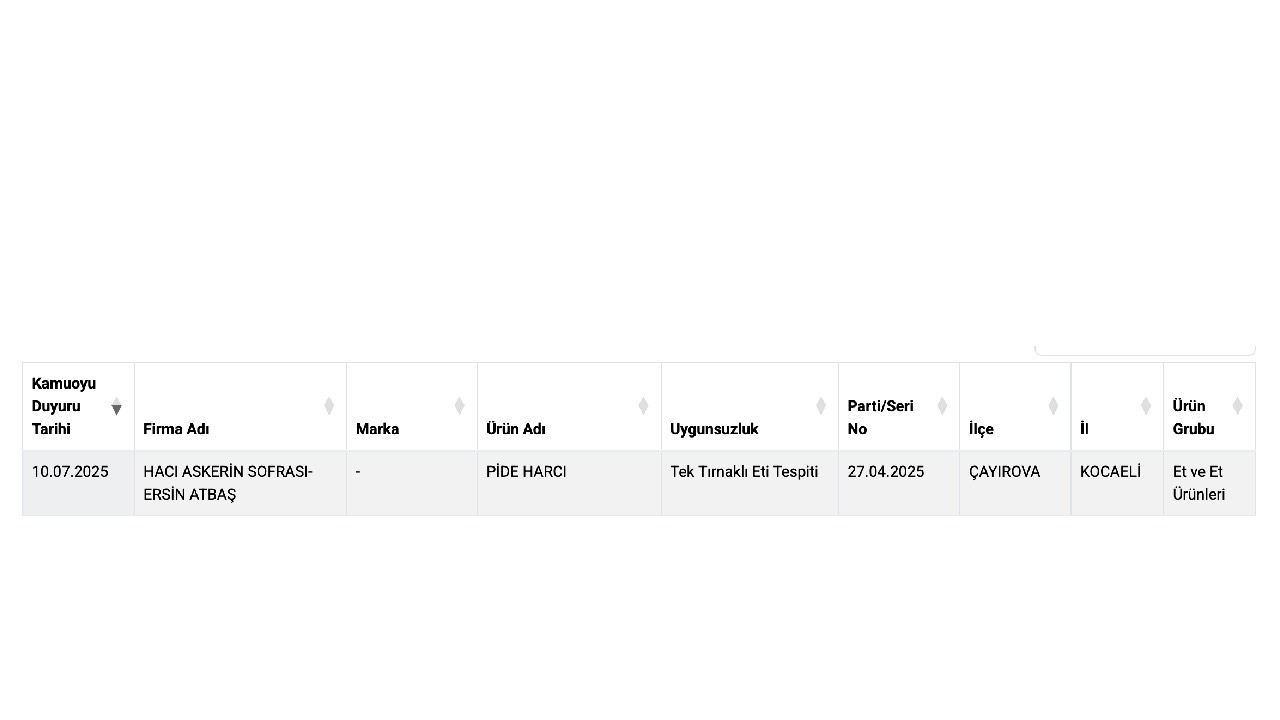This screenshot has height=720, width=1280.
Task: Select the Uygunsuzluk header text
Action: click(x=714, y=429)
